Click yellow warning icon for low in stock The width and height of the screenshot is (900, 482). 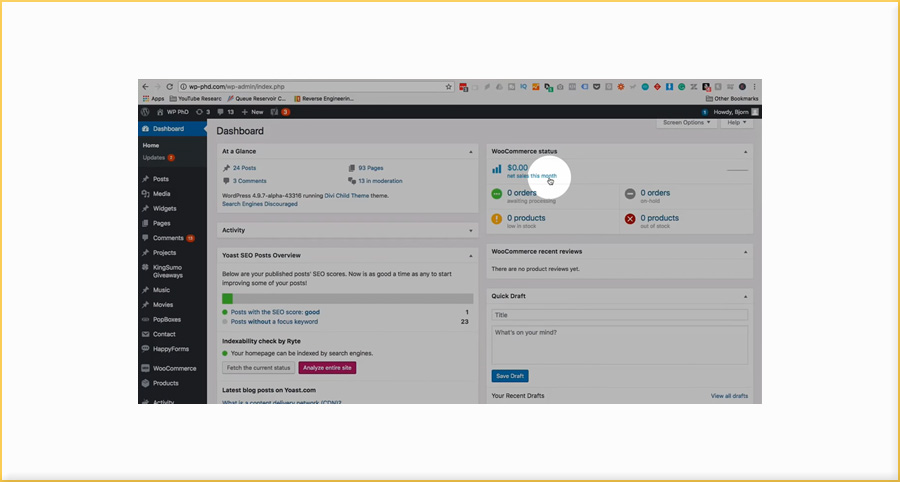click(x=496, y=219)
